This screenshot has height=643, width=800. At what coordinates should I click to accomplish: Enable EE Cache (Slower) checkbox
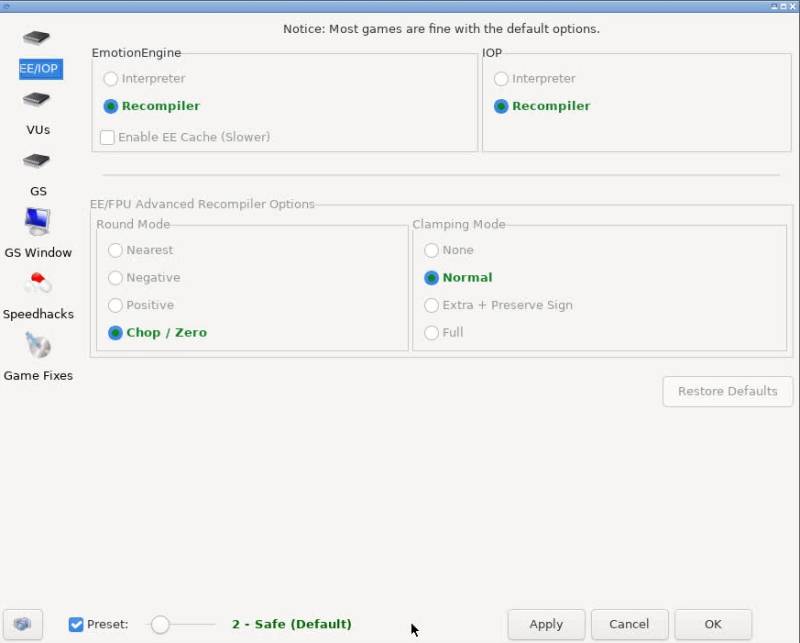click(107, 137)
